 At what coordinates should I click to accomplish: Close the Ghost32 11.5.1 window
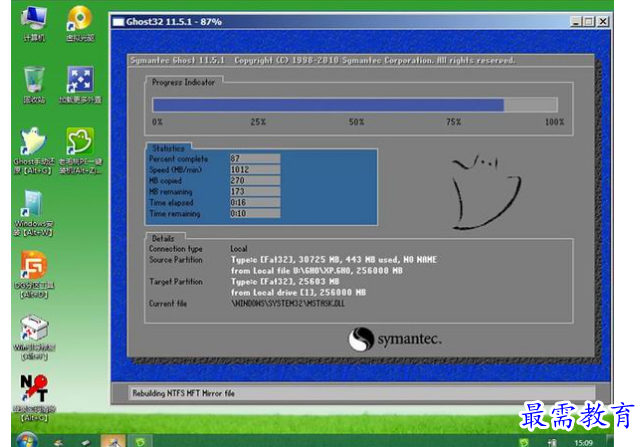(603, 22)
